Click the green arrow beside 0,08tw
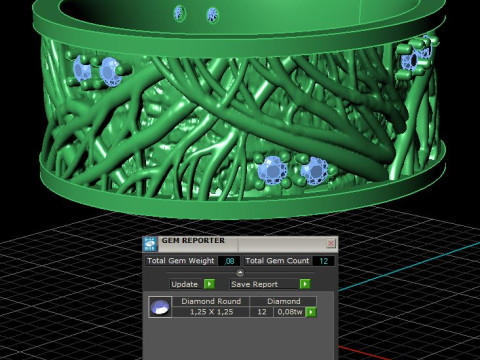 pyautogui.click(x=311, y=312)
